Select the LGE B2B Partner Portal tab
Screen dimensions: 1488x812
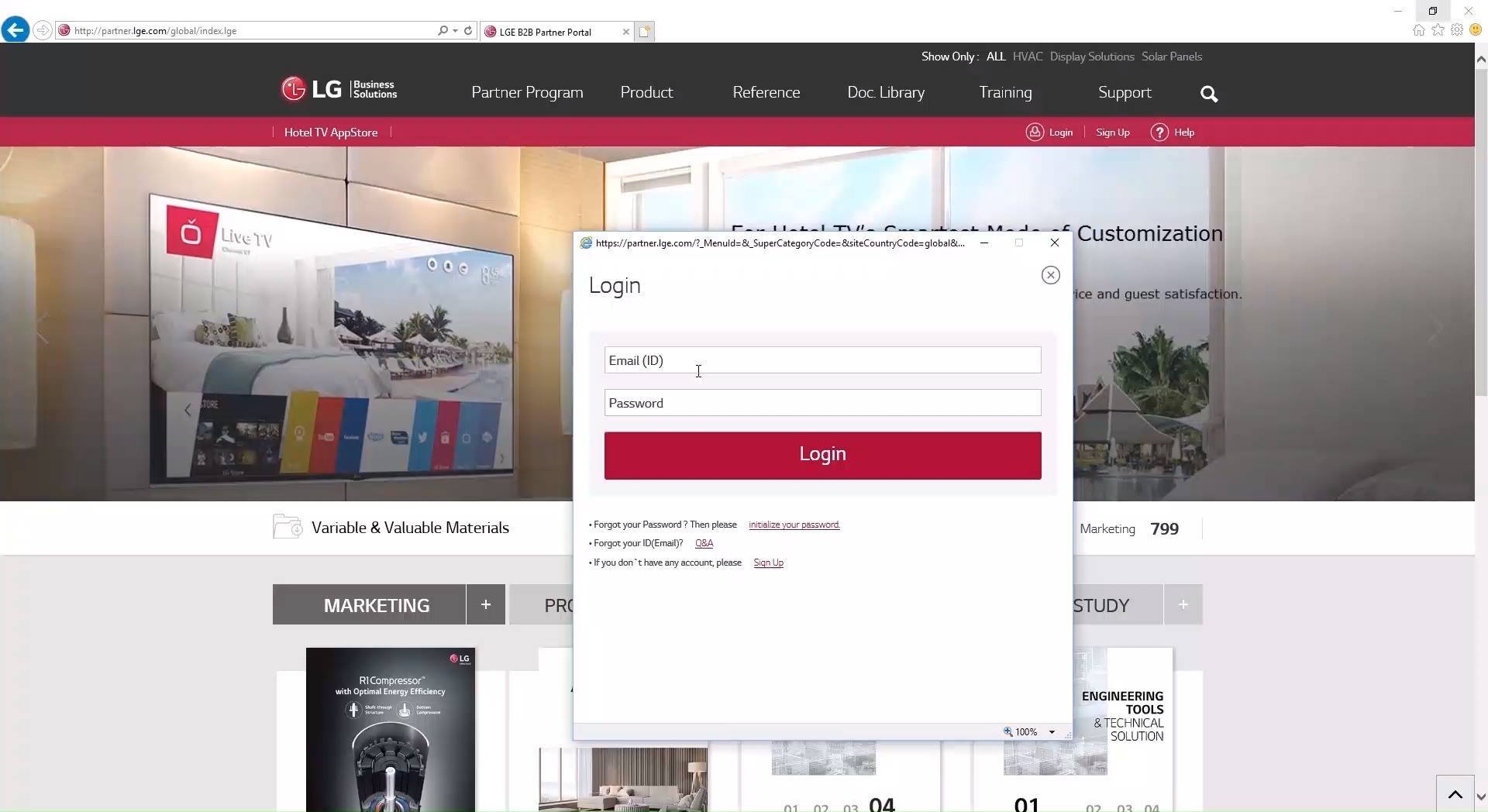click(x=556, y=32)
